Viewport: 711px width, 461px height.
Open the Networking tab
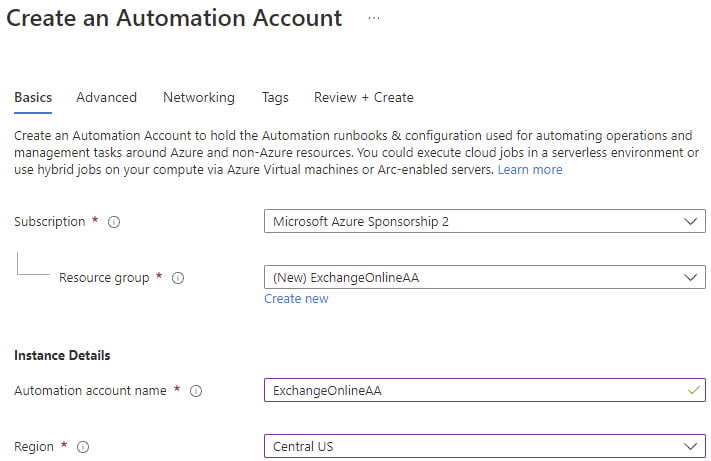(x=199, y=97)
